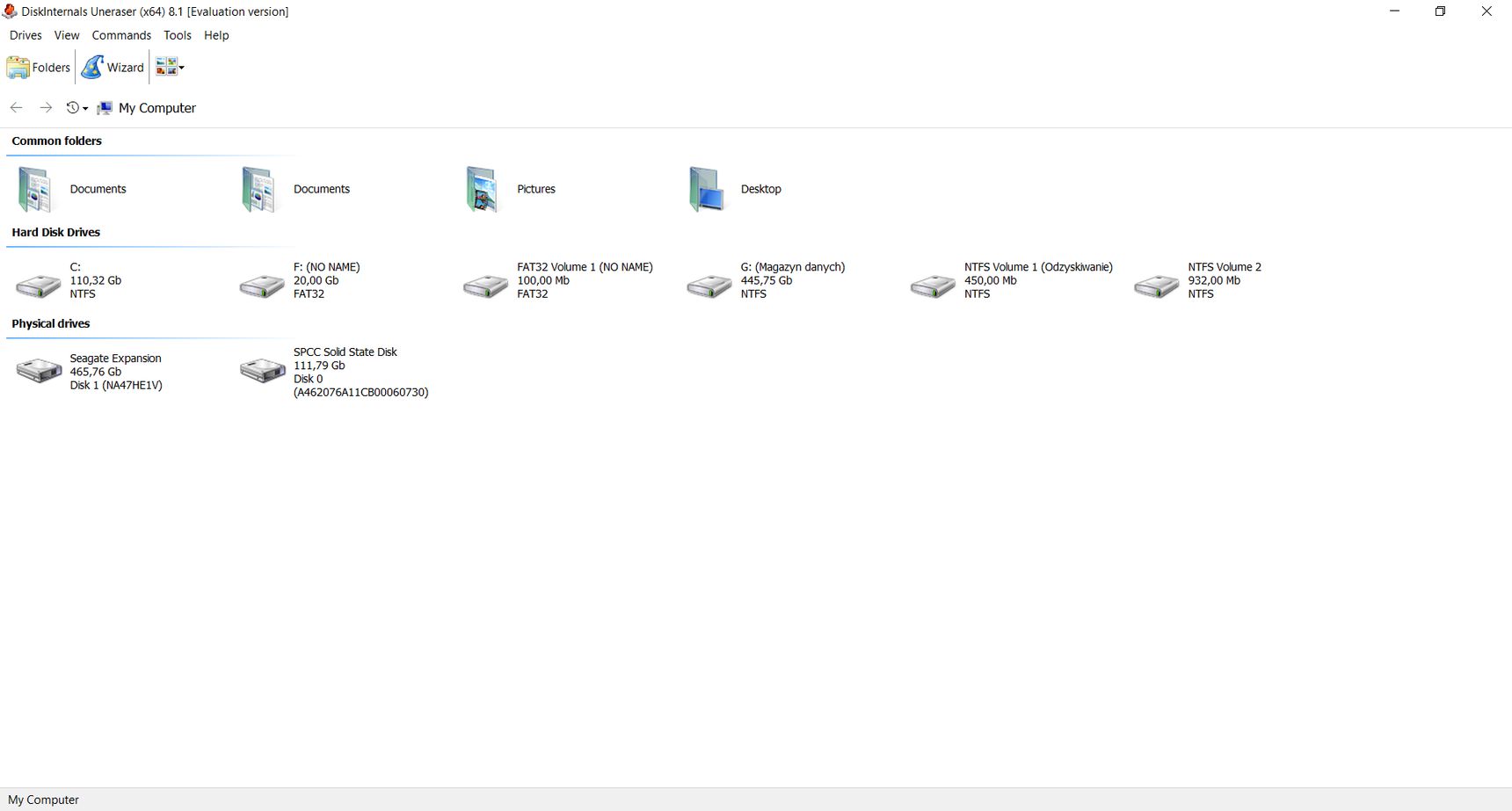This screenshot has width=1512, height=811.
Task: Restore down the Uneraser window
Action: pyautogui.click(x=1440, y=11)
